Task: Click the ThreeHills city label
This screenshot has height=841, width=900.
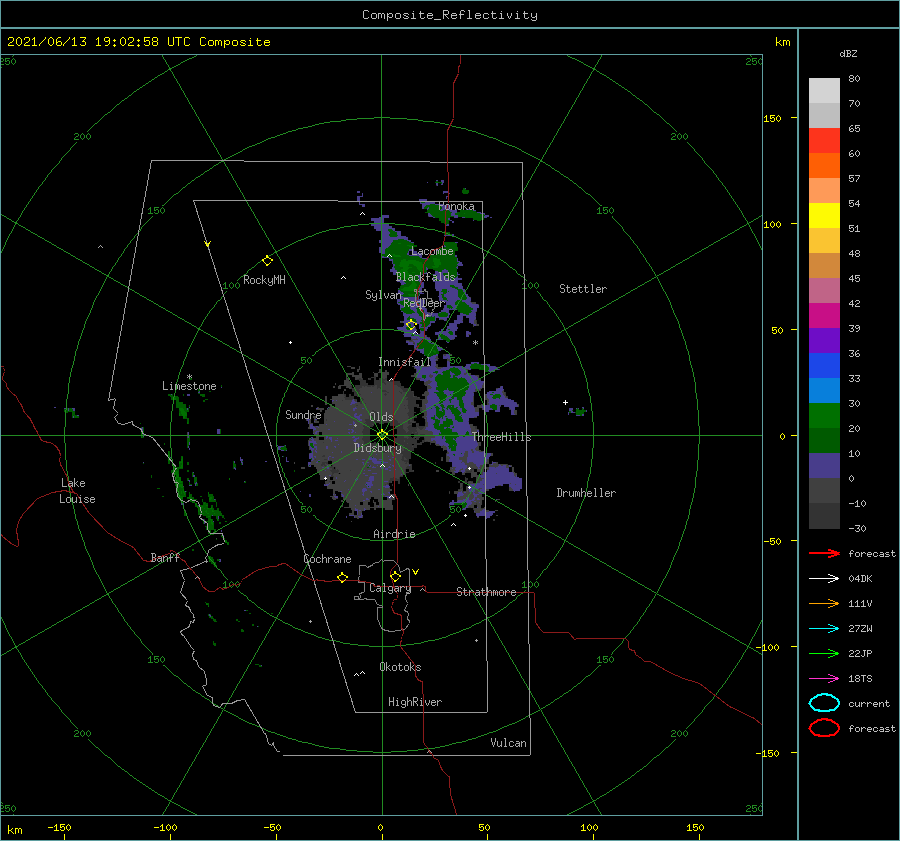Action: tap(501, 437)
